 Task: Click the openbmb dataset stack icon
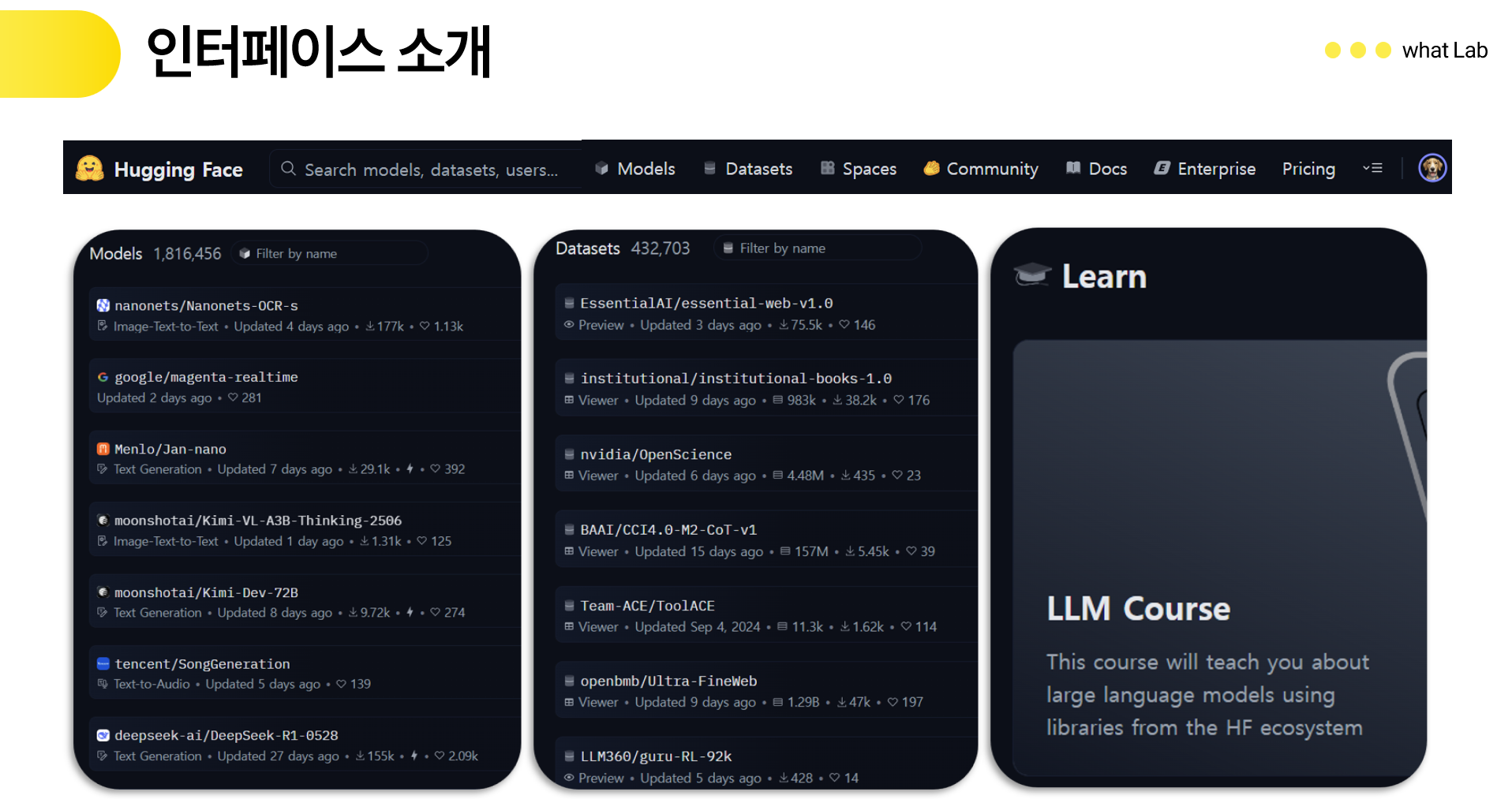coord(569,681)
